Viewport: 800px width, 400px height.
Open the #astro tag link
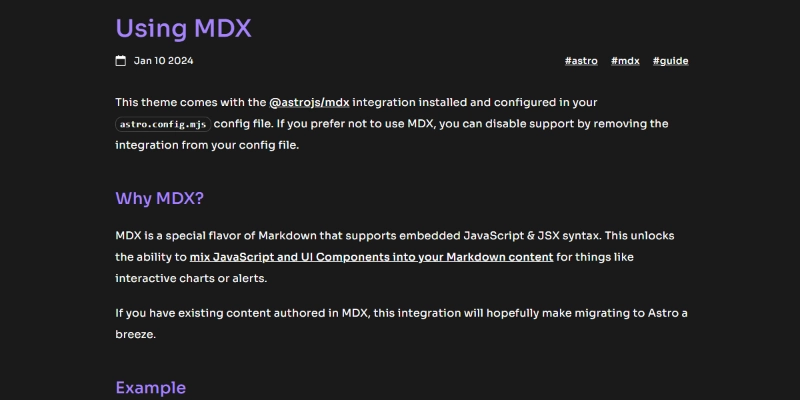(581, 61)
